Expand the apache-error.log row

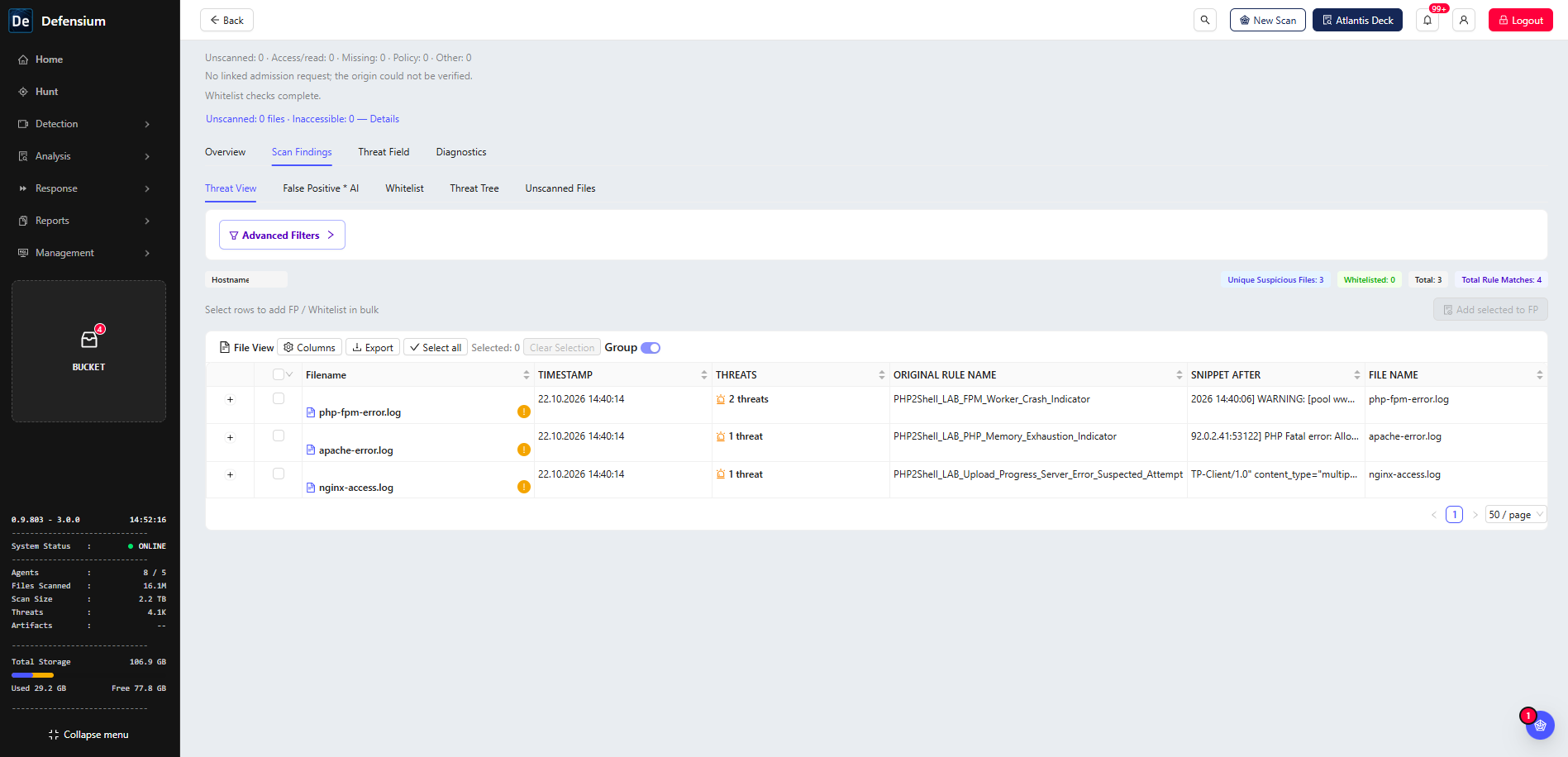(230, 438)
